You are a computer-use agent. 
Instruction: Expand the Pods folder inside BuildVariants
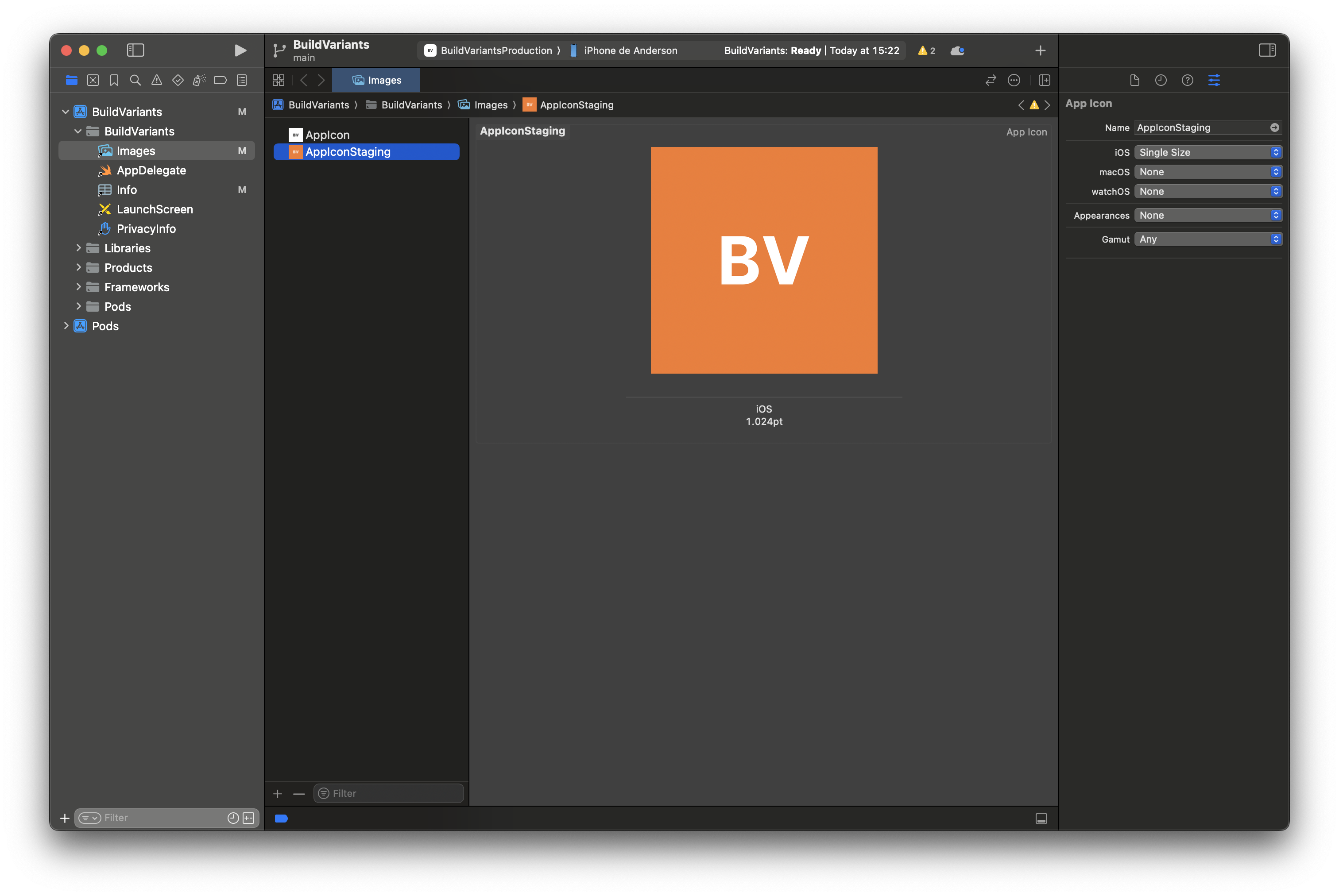78,306
